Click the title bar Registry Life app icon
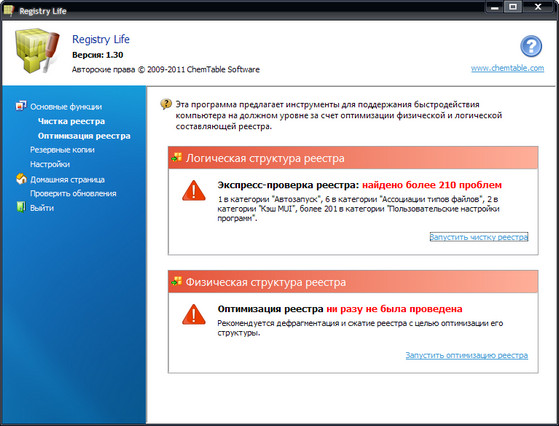 [9, 10]
